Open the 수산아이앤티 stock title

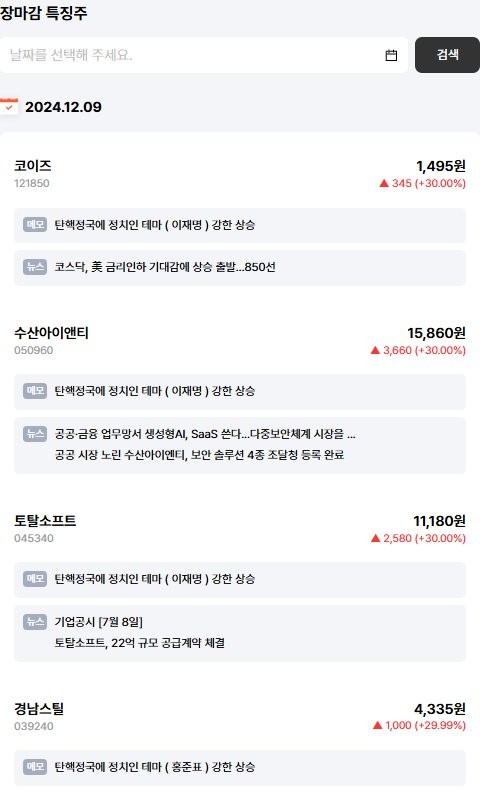pos(51,333)
